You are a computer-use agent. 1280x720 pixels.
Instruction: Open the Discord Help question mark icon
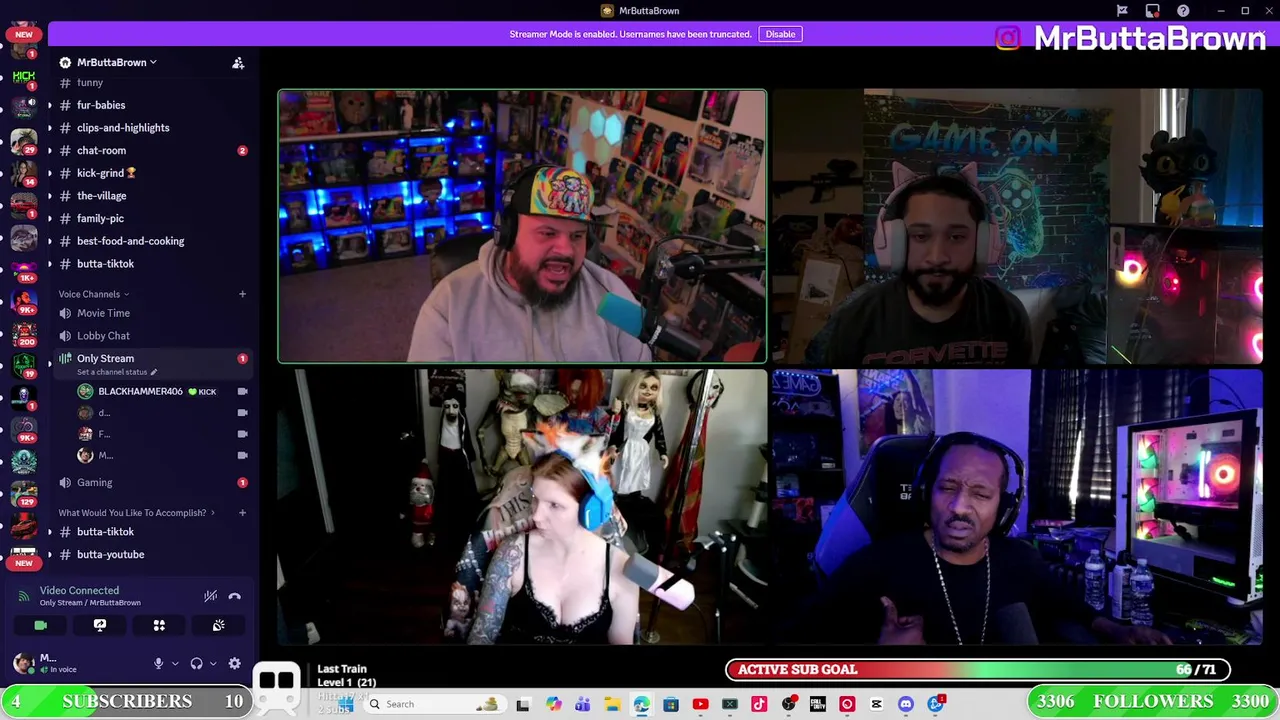1183,11
